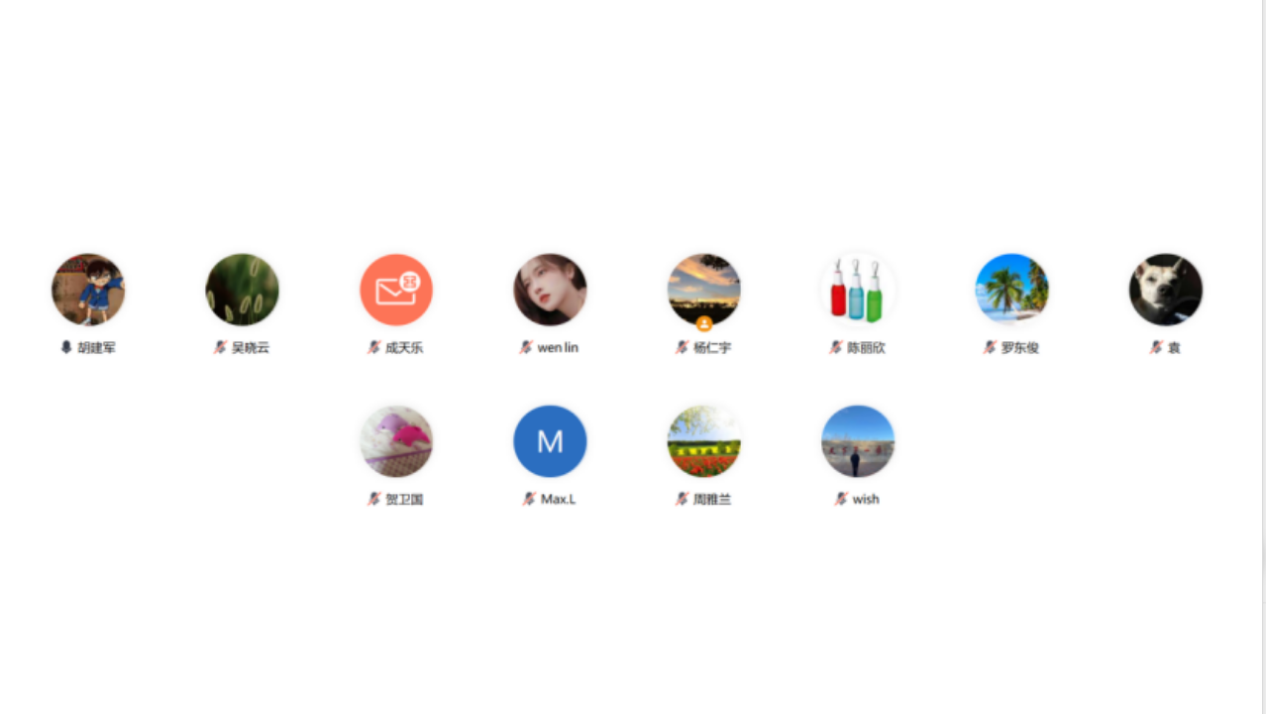
Task: Click the muted mic icon beside 陈丽欣
Action: click(x=836, y=347)
